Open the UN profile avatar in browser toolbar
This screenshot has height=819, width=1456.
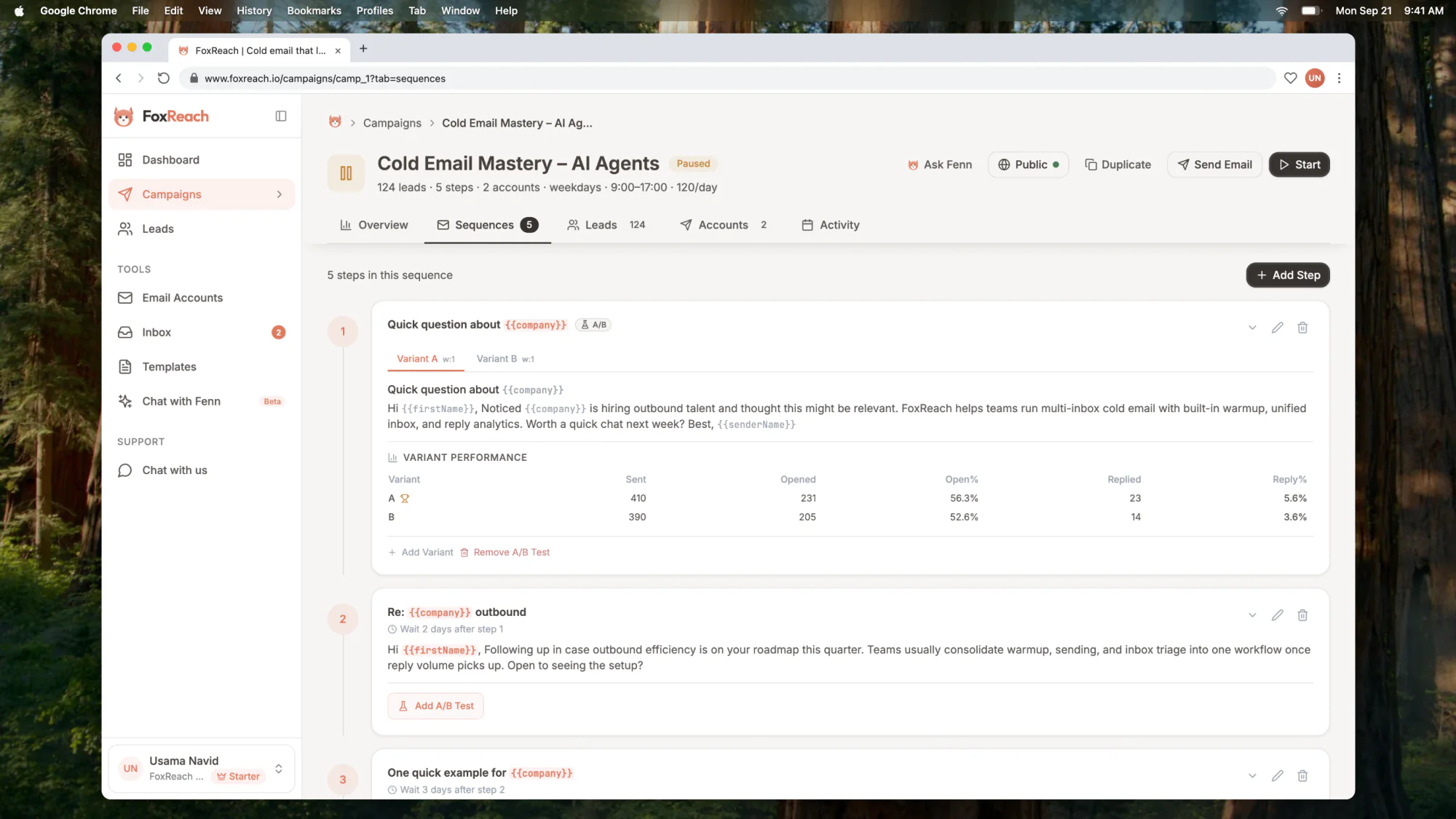pos(1315,78)
